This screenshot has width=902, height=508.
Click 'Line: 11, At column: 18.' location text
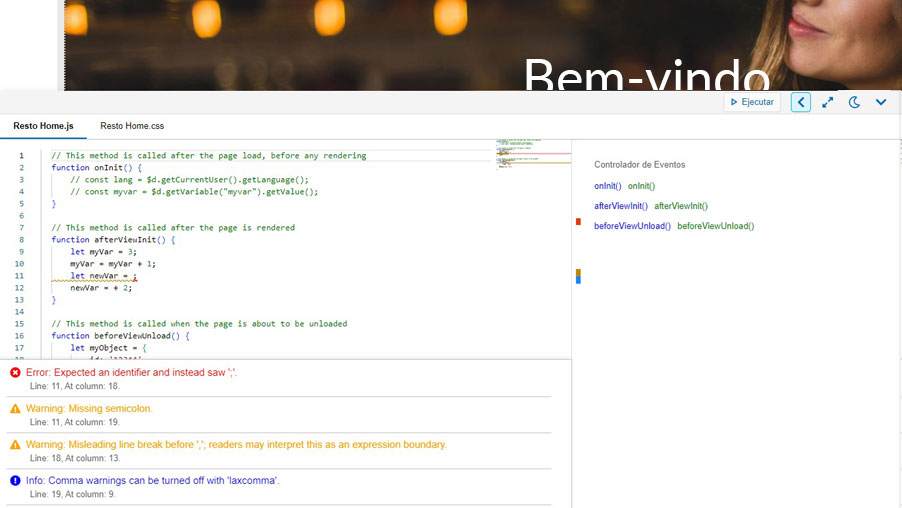pyautogui.click(x=75, y=386)
